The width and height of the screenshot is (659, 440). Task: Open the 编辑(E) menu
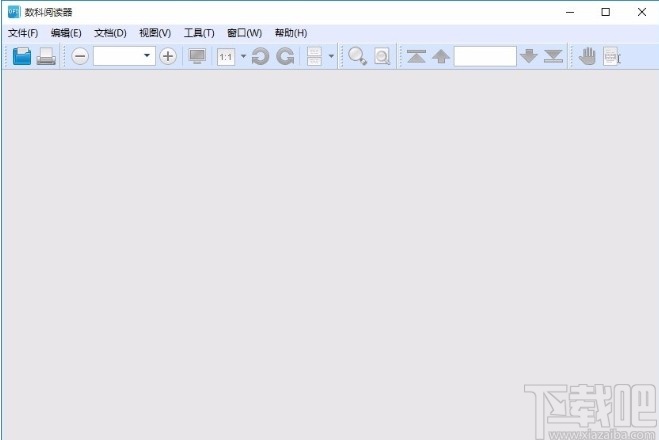click(66, 33)
